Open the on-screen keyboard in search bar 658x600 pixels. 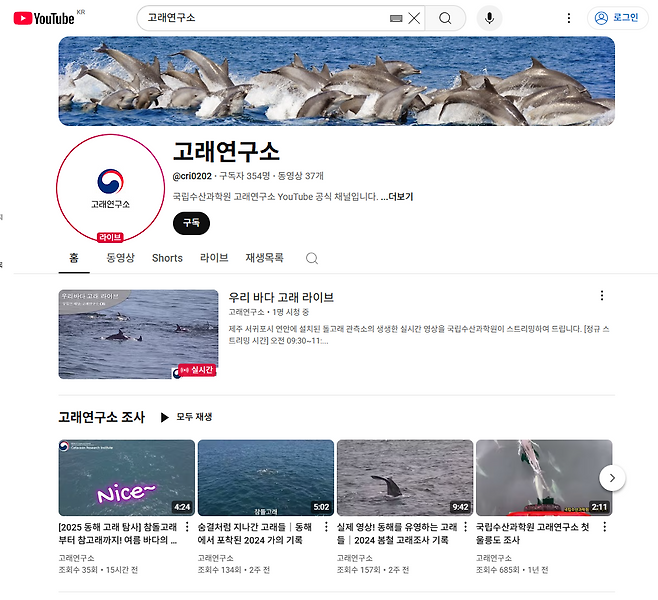396,18
